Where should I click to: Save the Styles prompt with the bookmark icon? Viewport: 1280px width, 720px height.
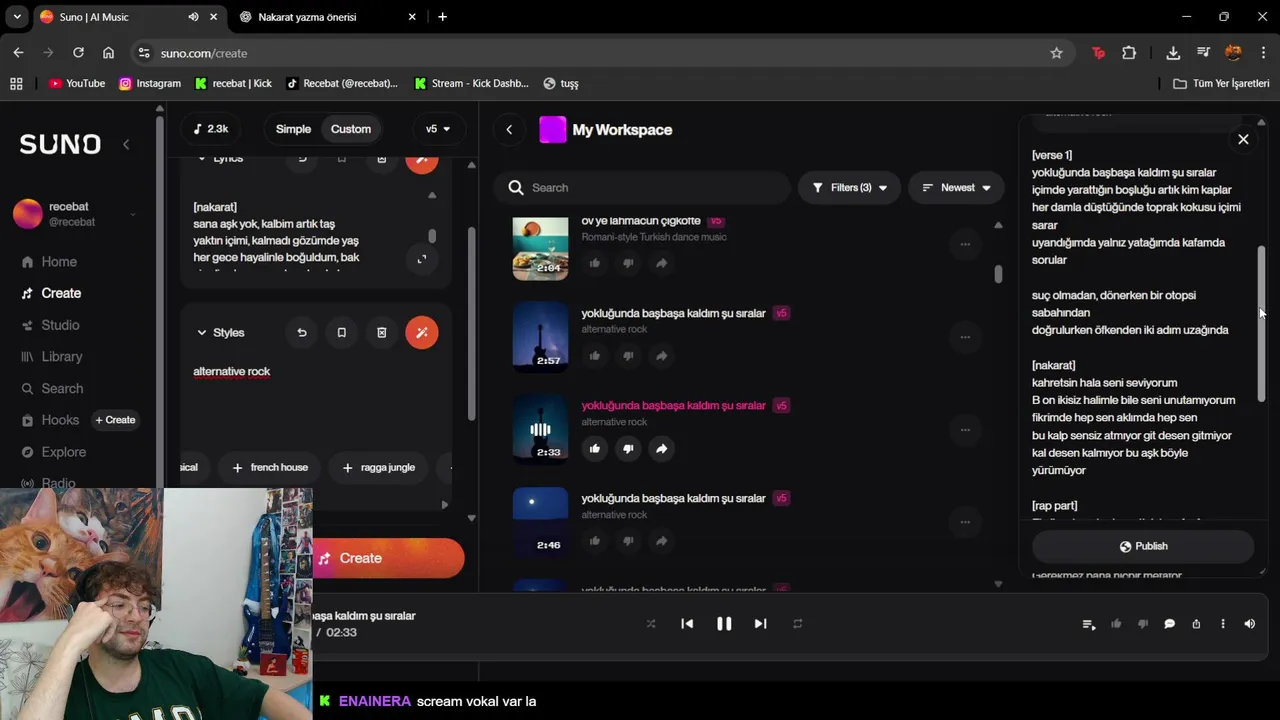[342, 333]
